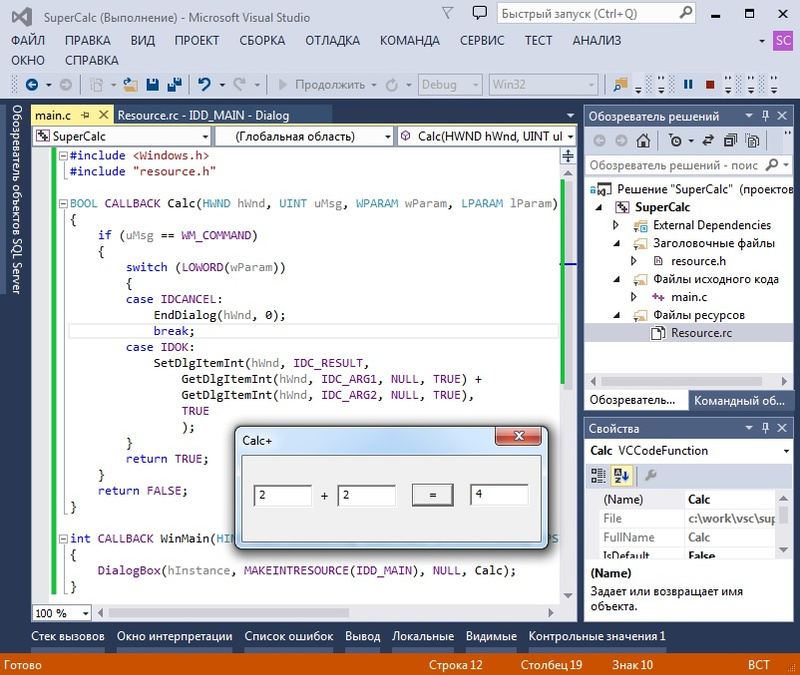
Task: Click the Save icon in the toolbar
Action: click(153, 85)
